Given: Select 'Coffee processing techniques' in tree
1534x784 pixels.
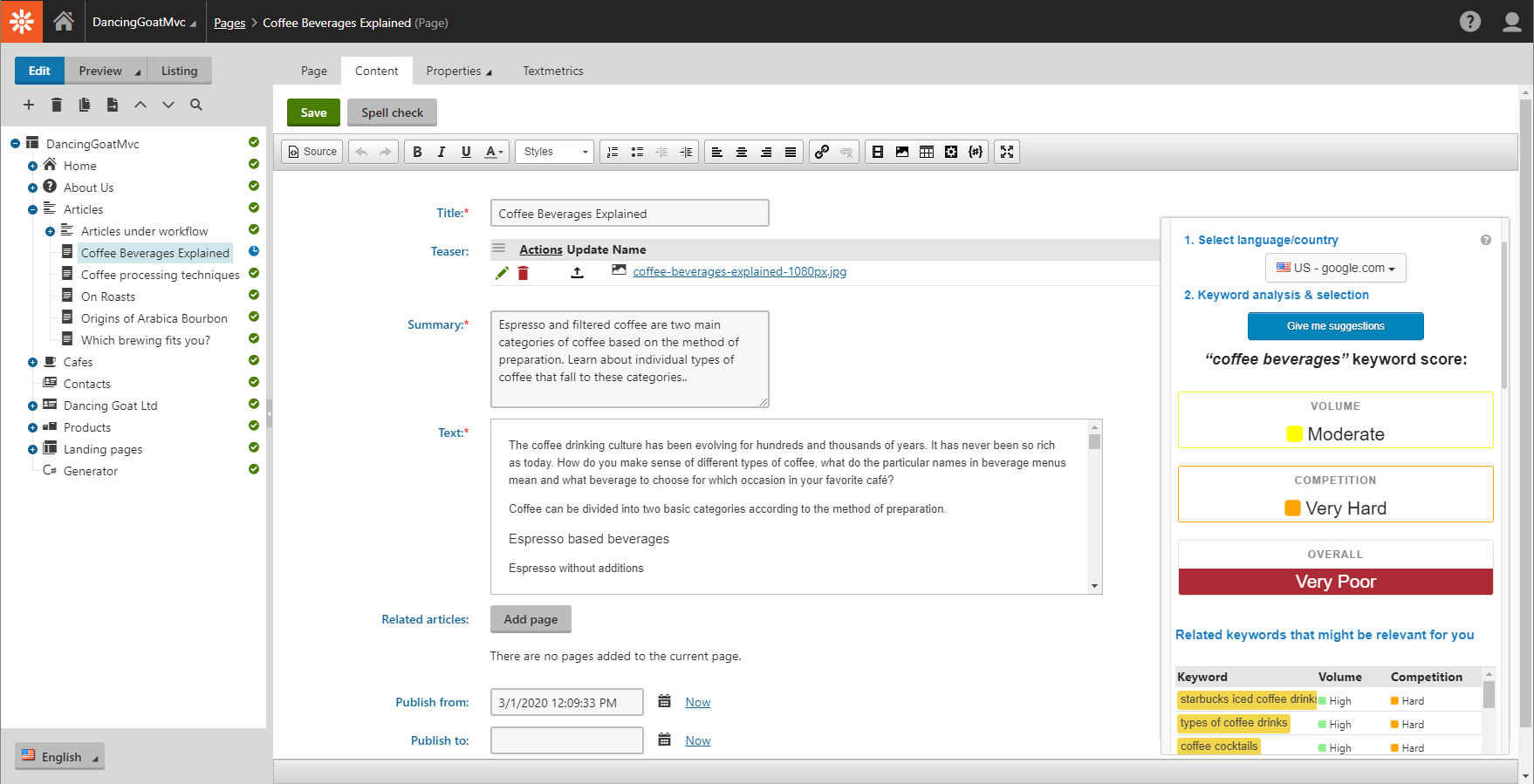Looking at the screenshot, I should (x=160, y=275).
